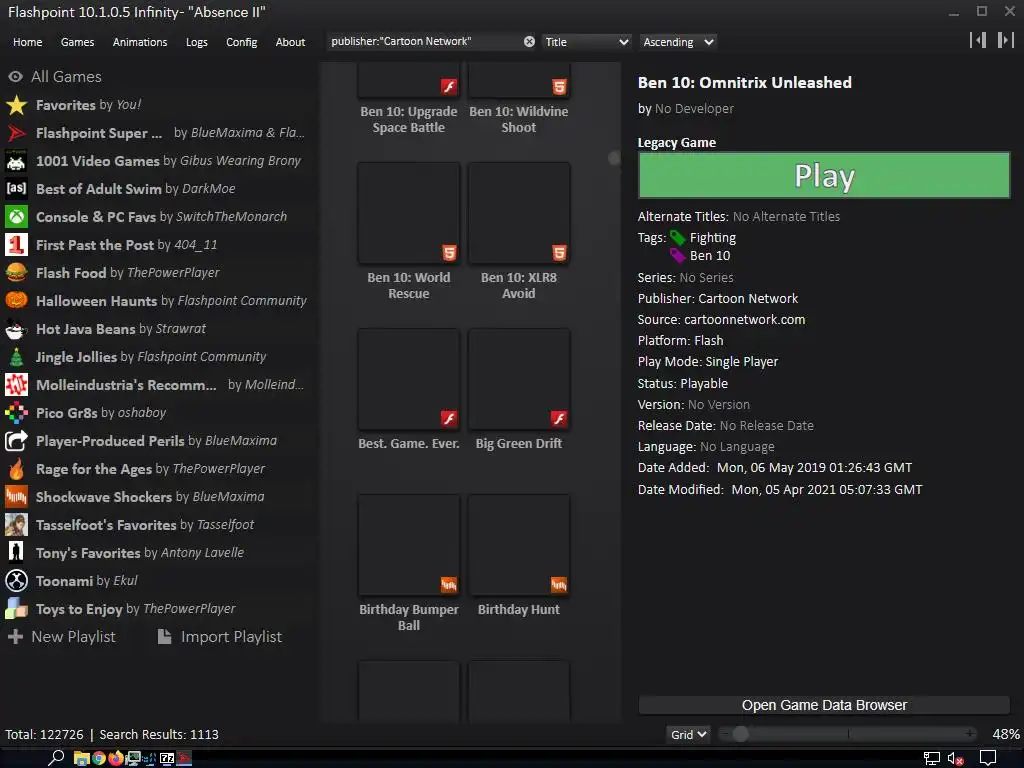1024x768 pixels.
Task: Click New Playlist
Action: coord(61,637)
